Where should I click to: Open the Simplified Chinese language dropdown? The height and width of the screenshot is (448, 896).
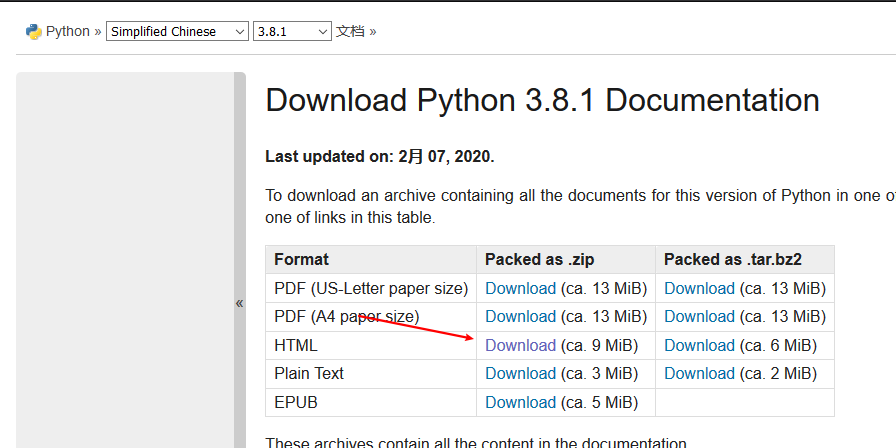(x=177, y=31)
